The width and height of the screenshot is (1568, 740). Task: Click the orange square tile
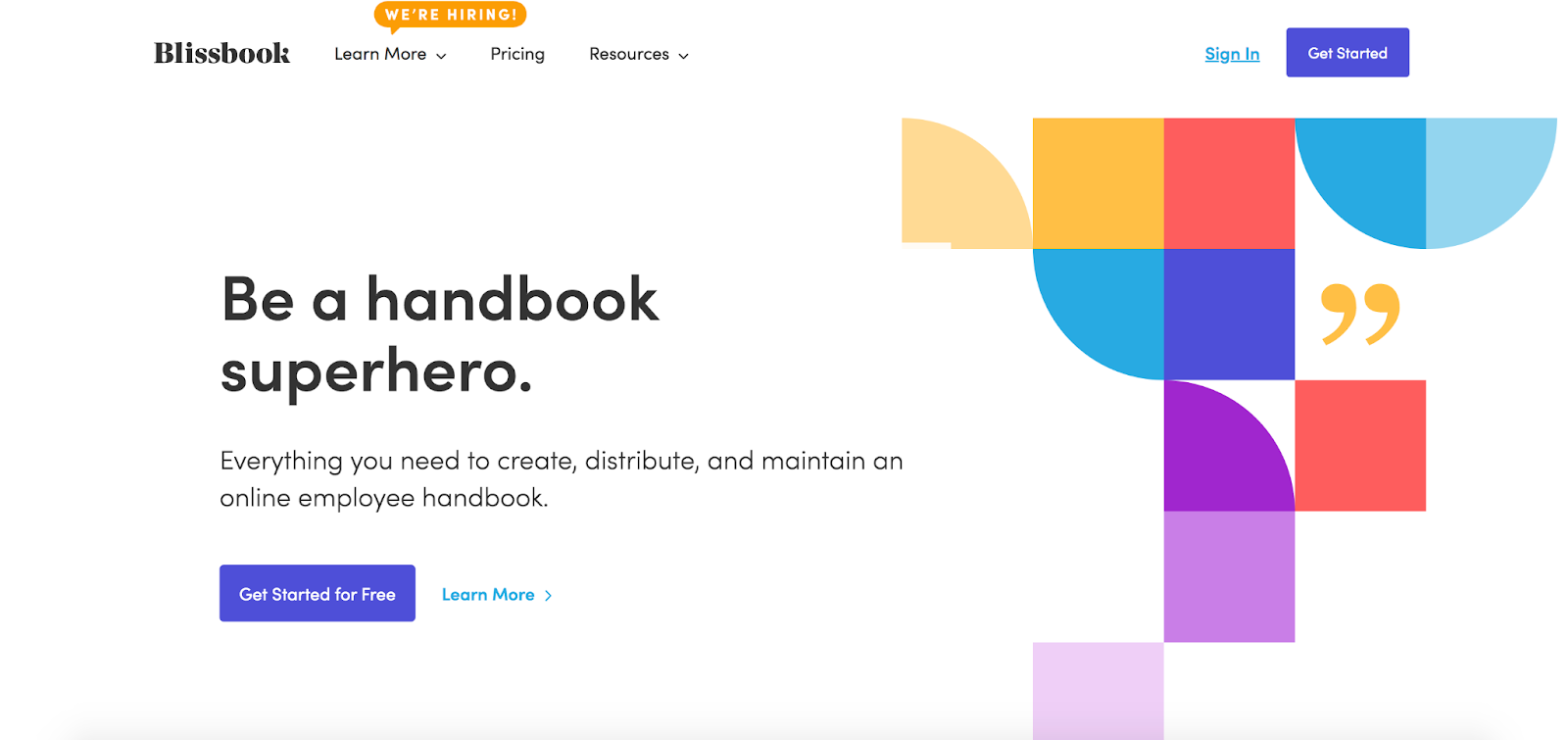(1098, 183)
